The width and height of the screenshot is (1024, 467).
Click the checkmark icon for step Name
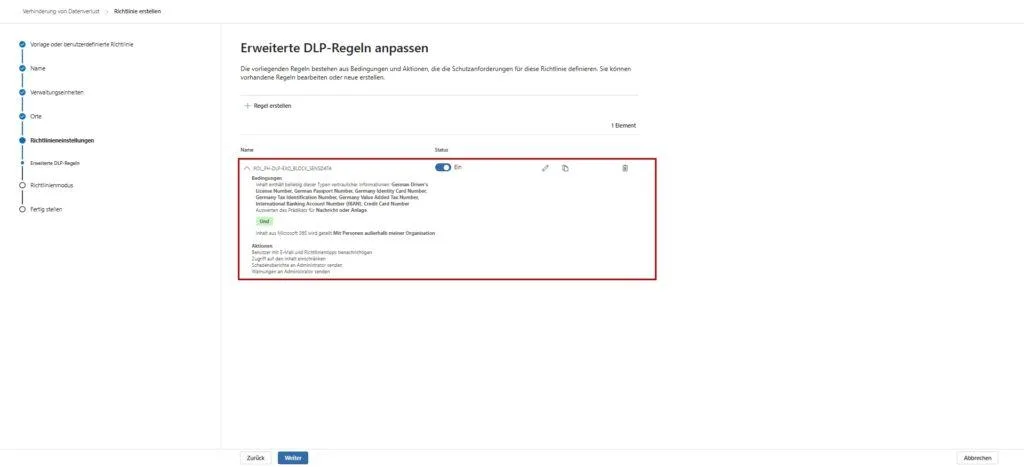[x=22, y=68]
